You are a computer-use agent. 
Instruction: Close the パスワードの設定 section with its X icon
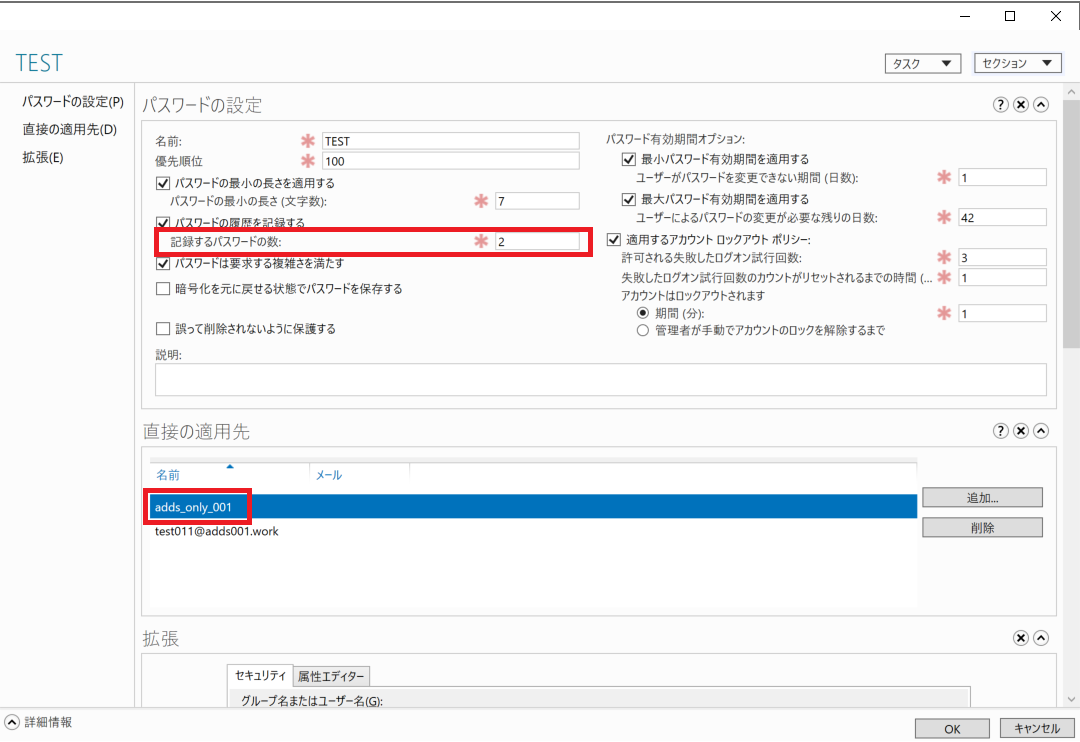click(1021, 105)
